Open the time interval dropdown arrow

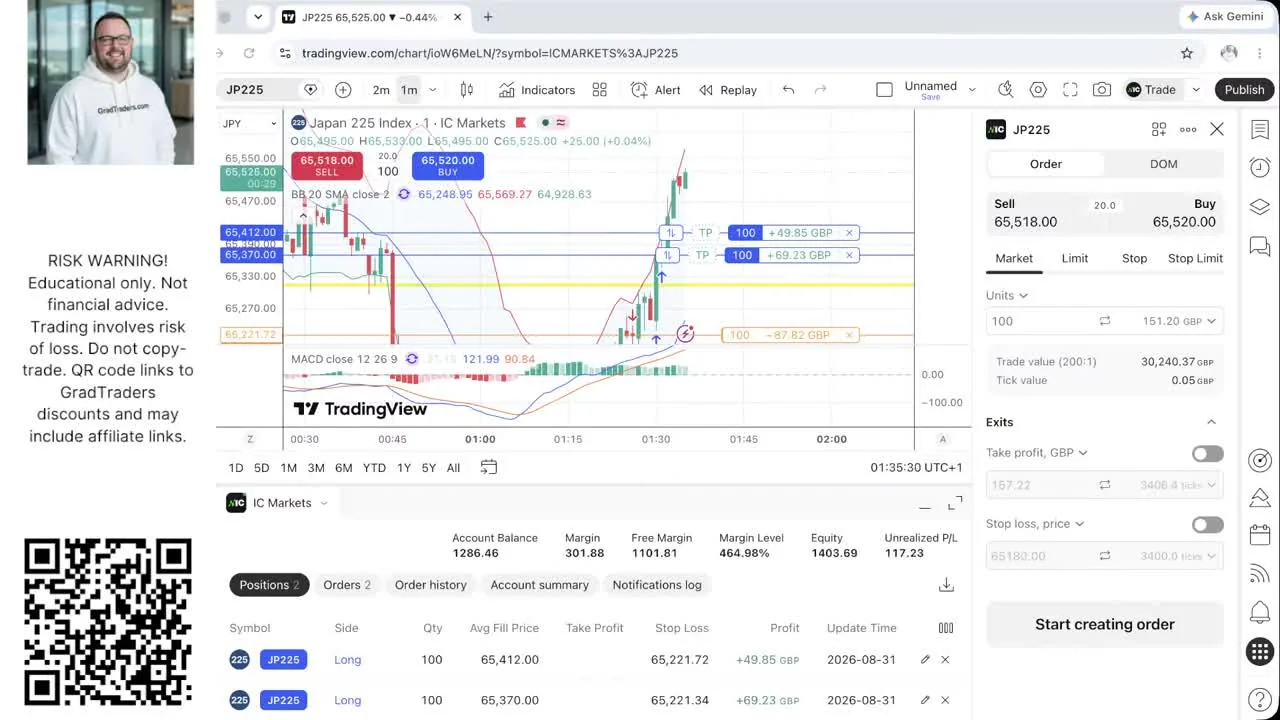(x=432, y=90)
